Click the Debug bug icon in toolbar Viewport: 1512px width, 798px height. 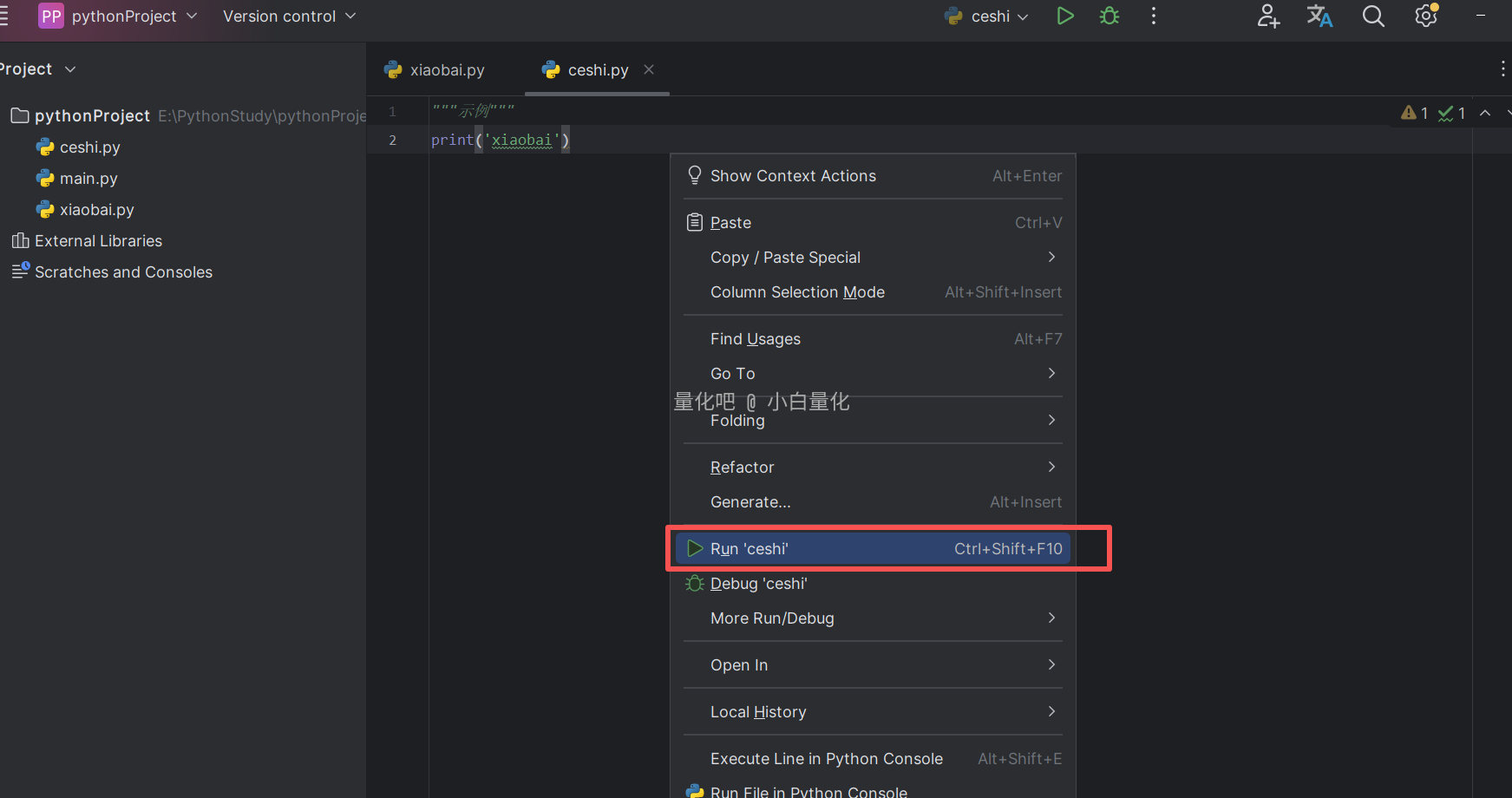coord(1109,16)
